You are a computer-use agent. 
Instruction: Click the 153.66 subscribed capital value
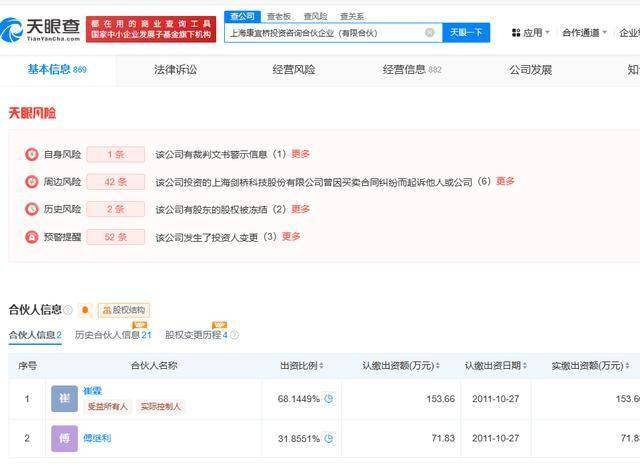coord(440,399)
